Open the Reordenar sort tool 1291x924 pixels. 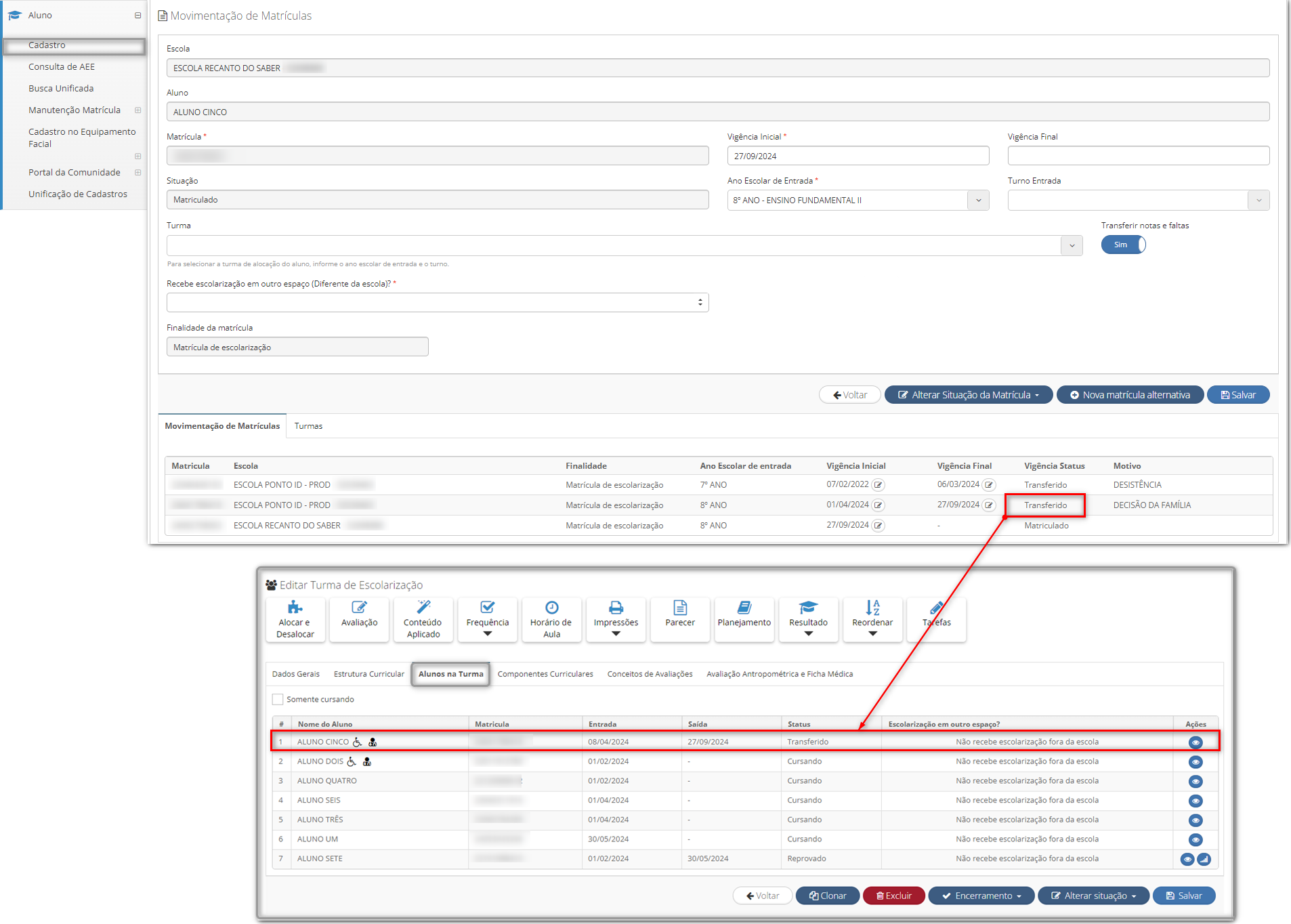[872, 619]
